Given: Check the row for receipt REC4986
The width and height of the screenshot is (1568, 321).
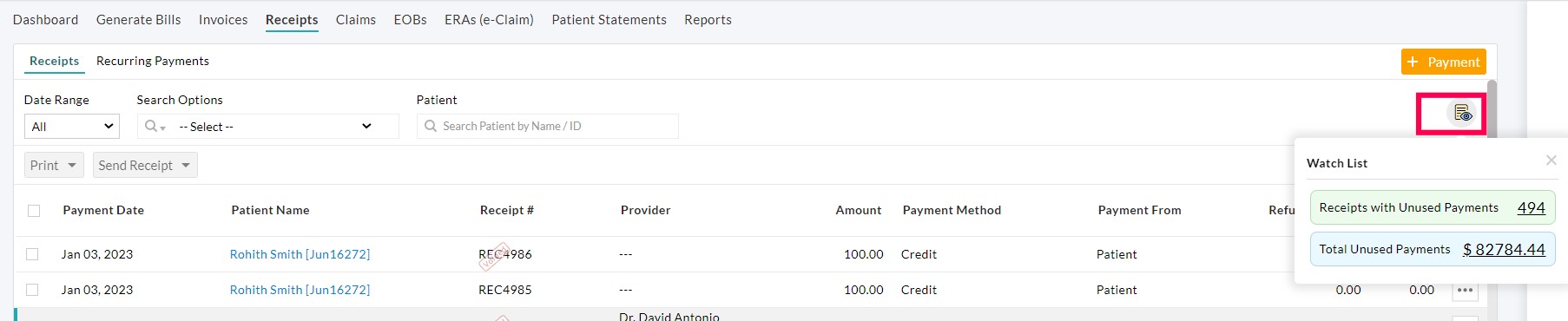Looking at the screenshot, I should pyautogui.click(x=32, y=254).
